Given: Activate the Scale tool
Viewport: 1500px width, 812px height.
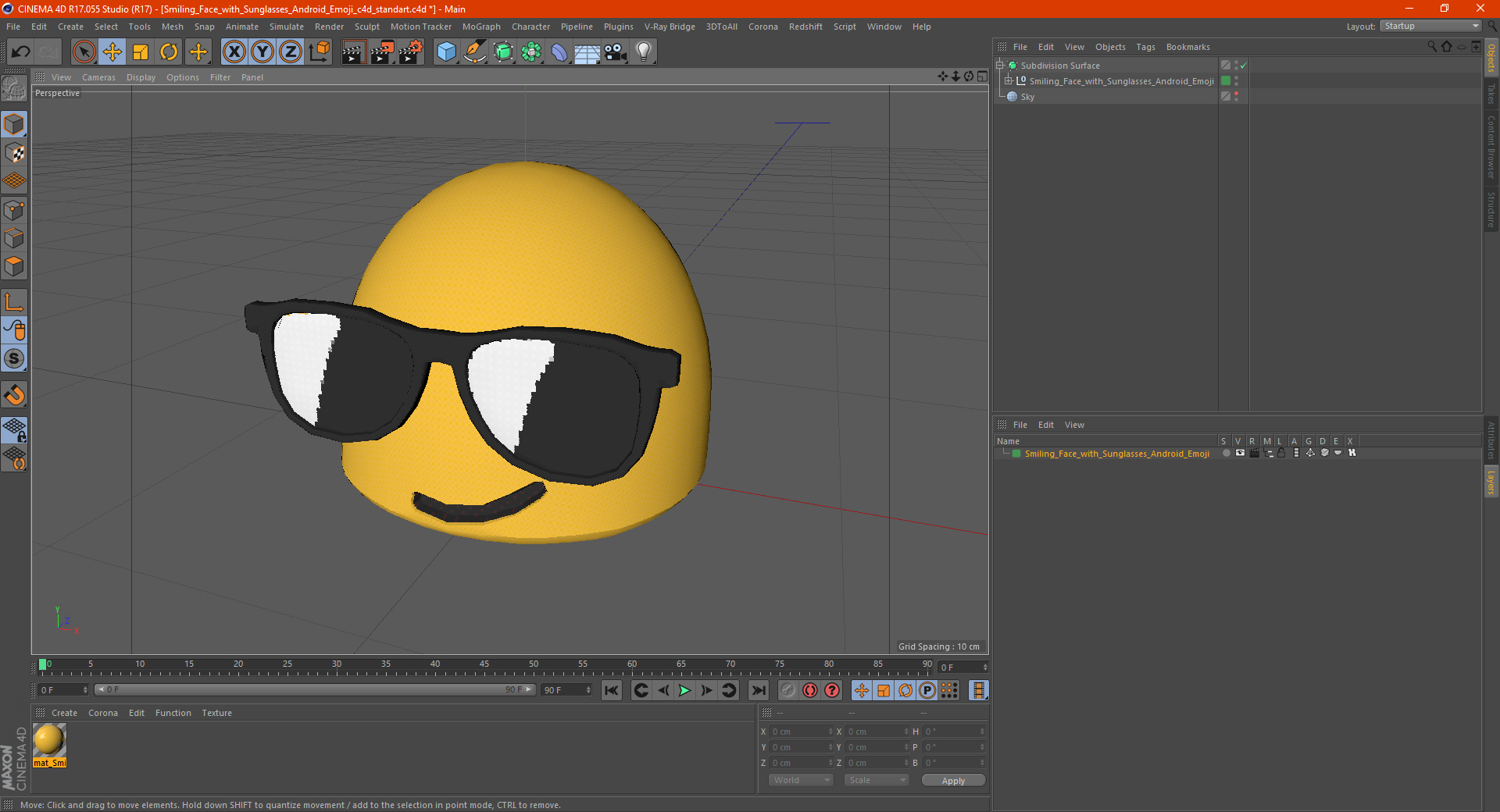Looking at the screenshot, I should (141, 52).
